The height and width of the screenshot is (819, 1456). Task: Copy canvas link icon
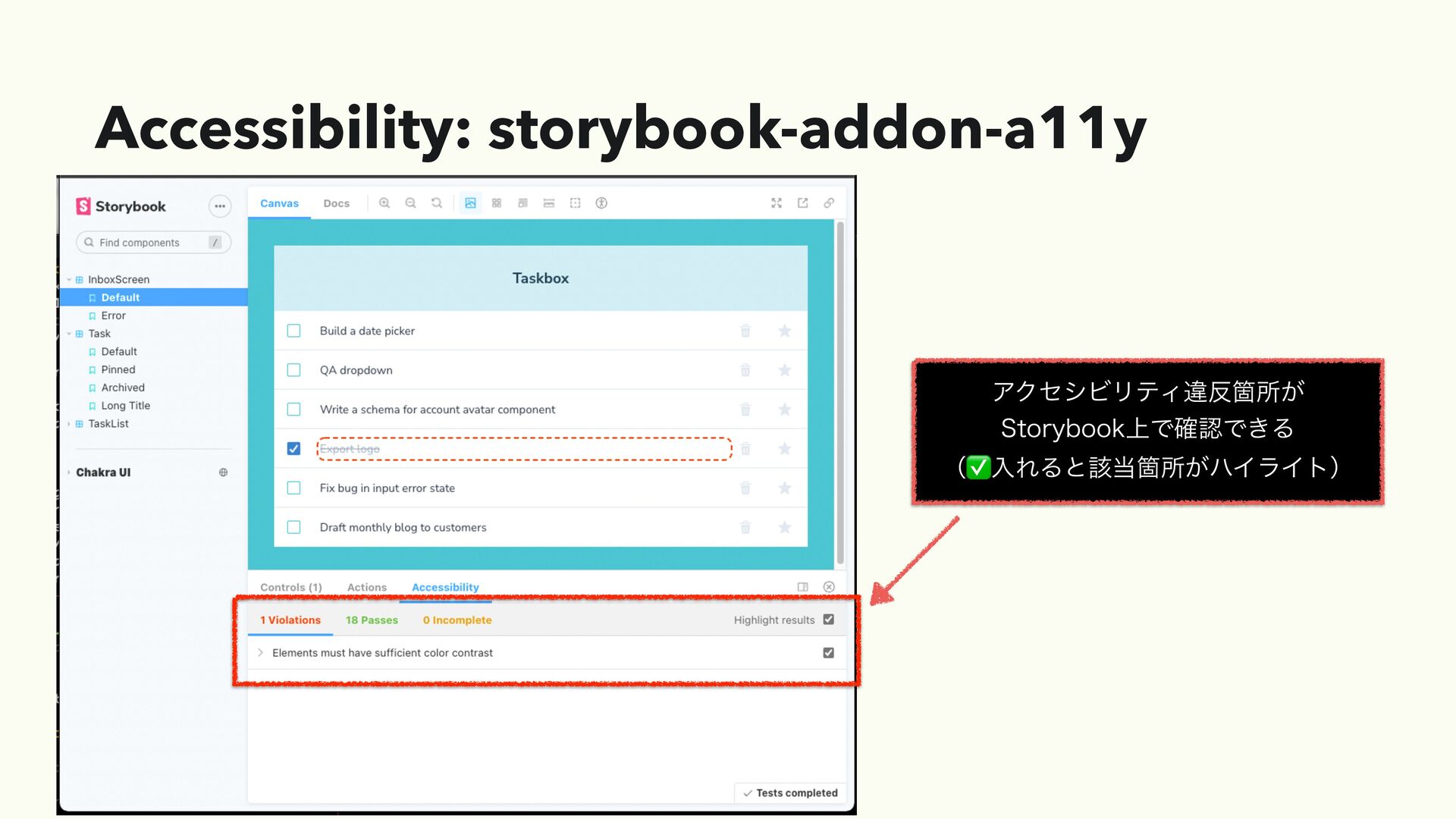pyautogui.click(x=829, y=203)
